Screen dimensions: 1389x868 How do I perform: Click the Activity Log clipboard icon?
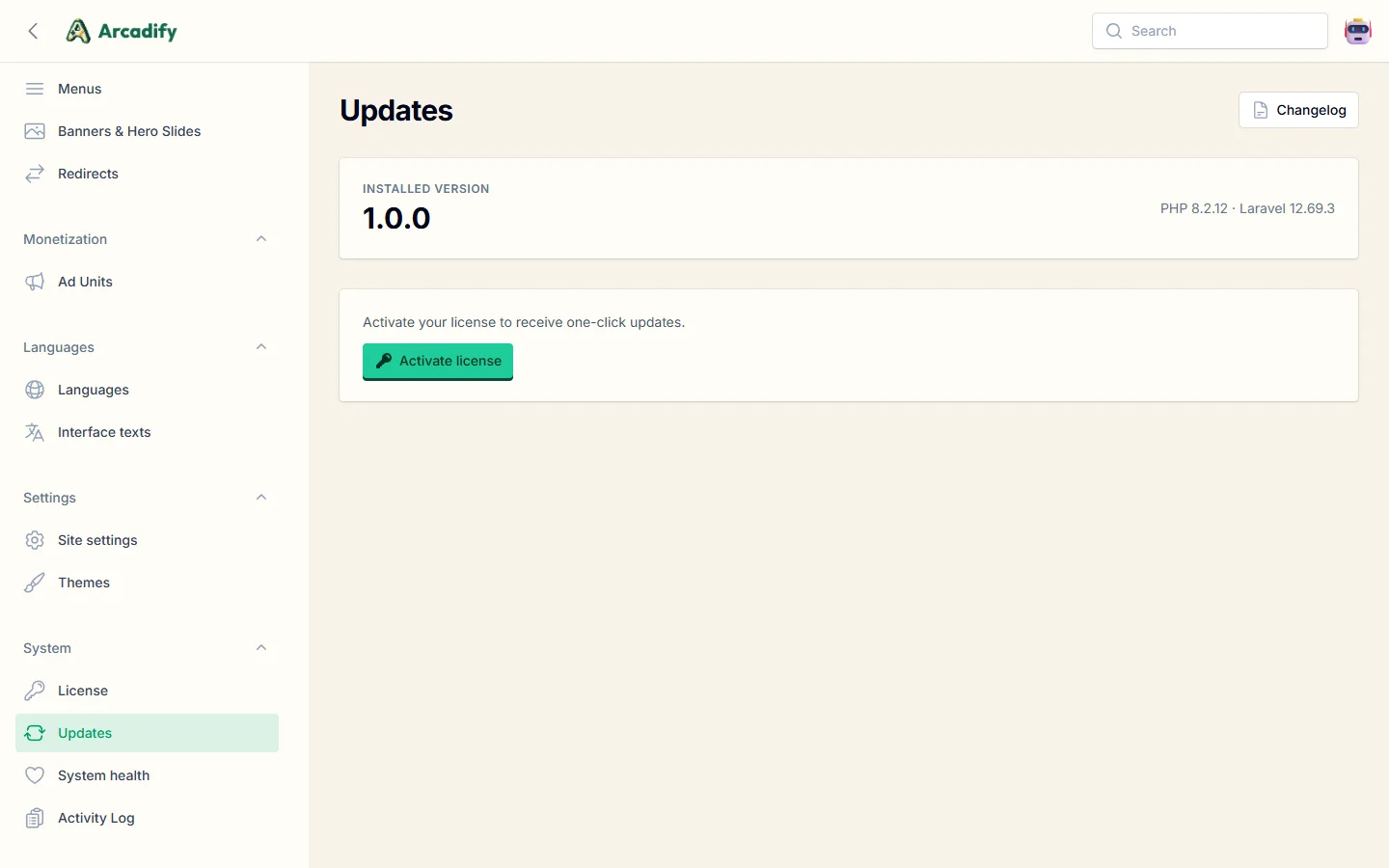click(x=35, y=818)
